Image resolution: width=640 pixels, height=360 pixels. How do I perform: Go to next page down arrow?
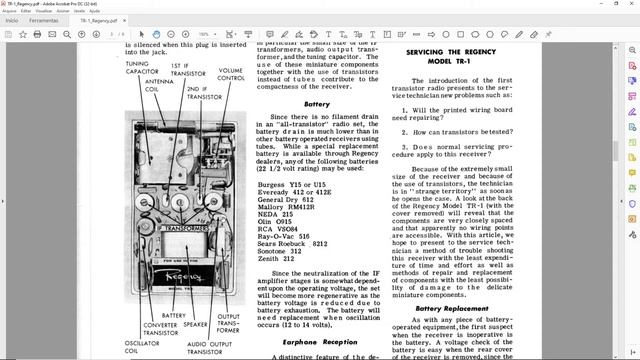96,35
